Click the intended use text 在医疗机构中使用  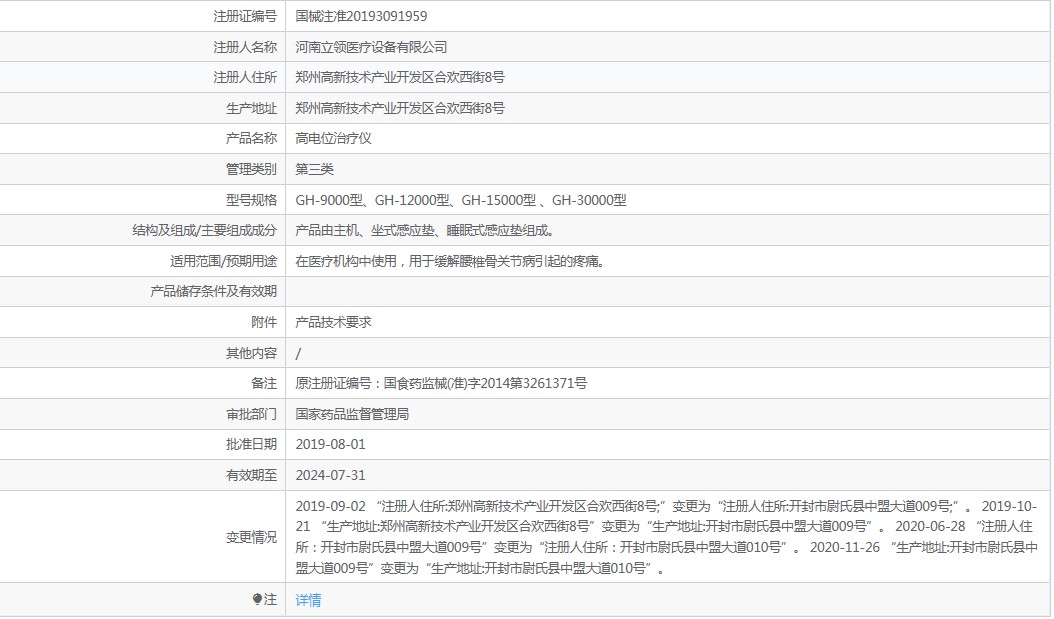tap(346, 261)
